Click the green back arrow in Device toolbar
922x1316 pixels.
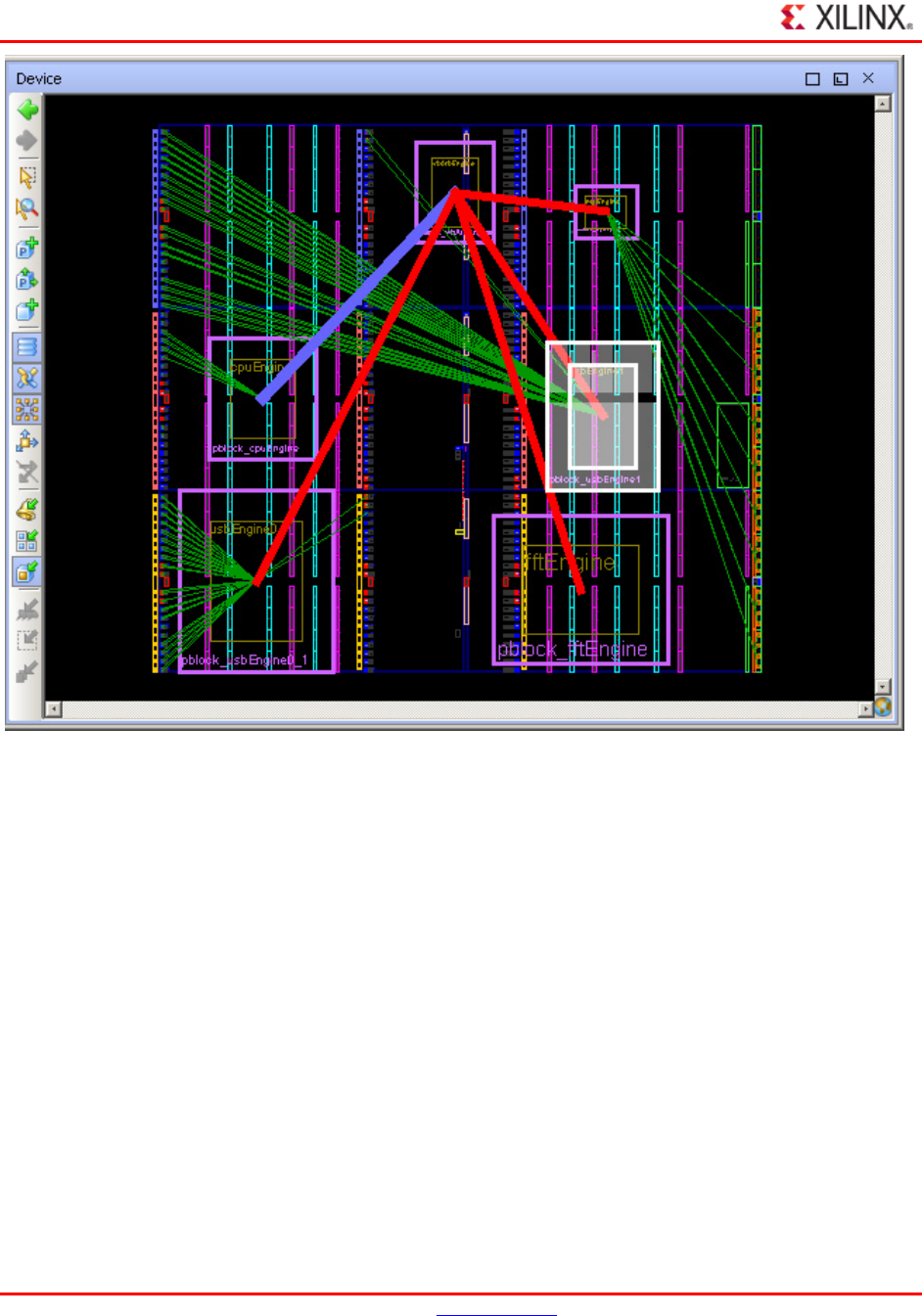27,110
